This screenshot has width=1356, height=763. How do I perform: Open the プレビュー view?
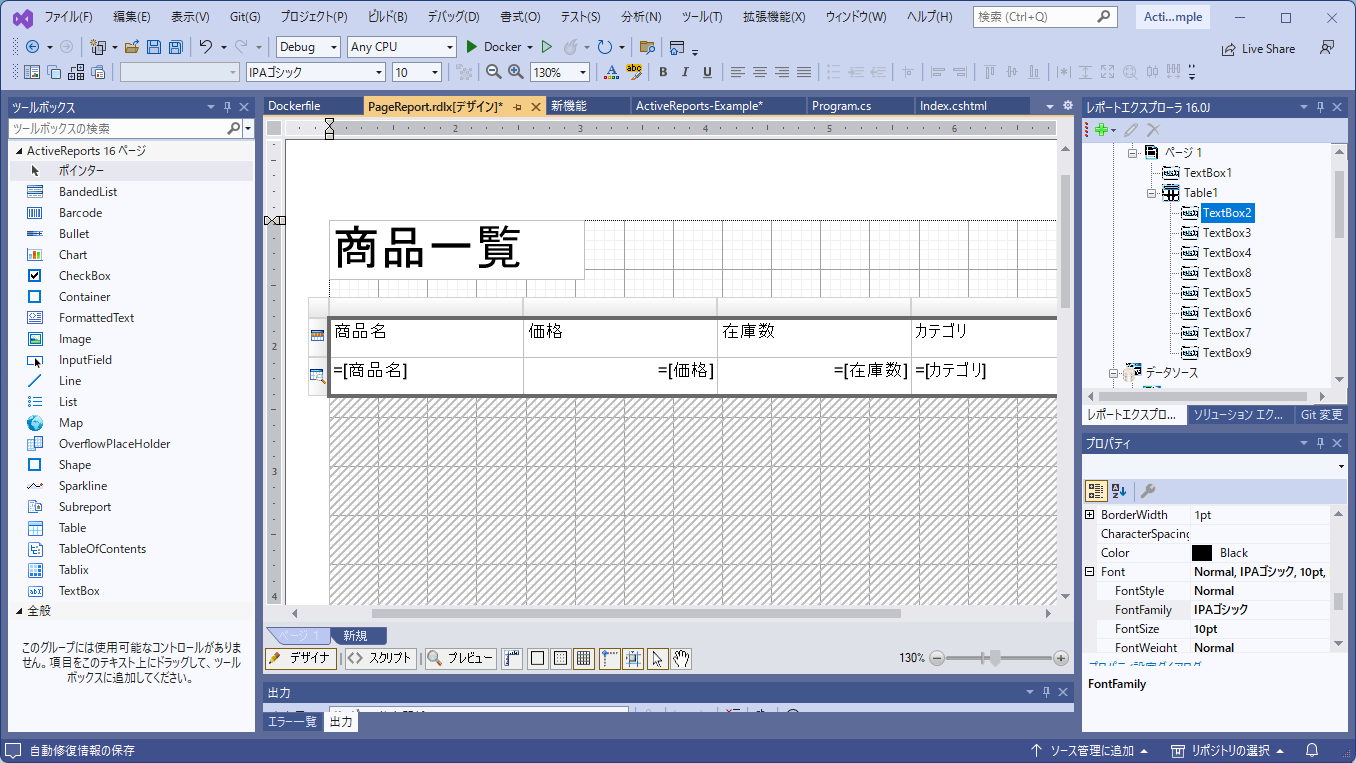(460, 658)
